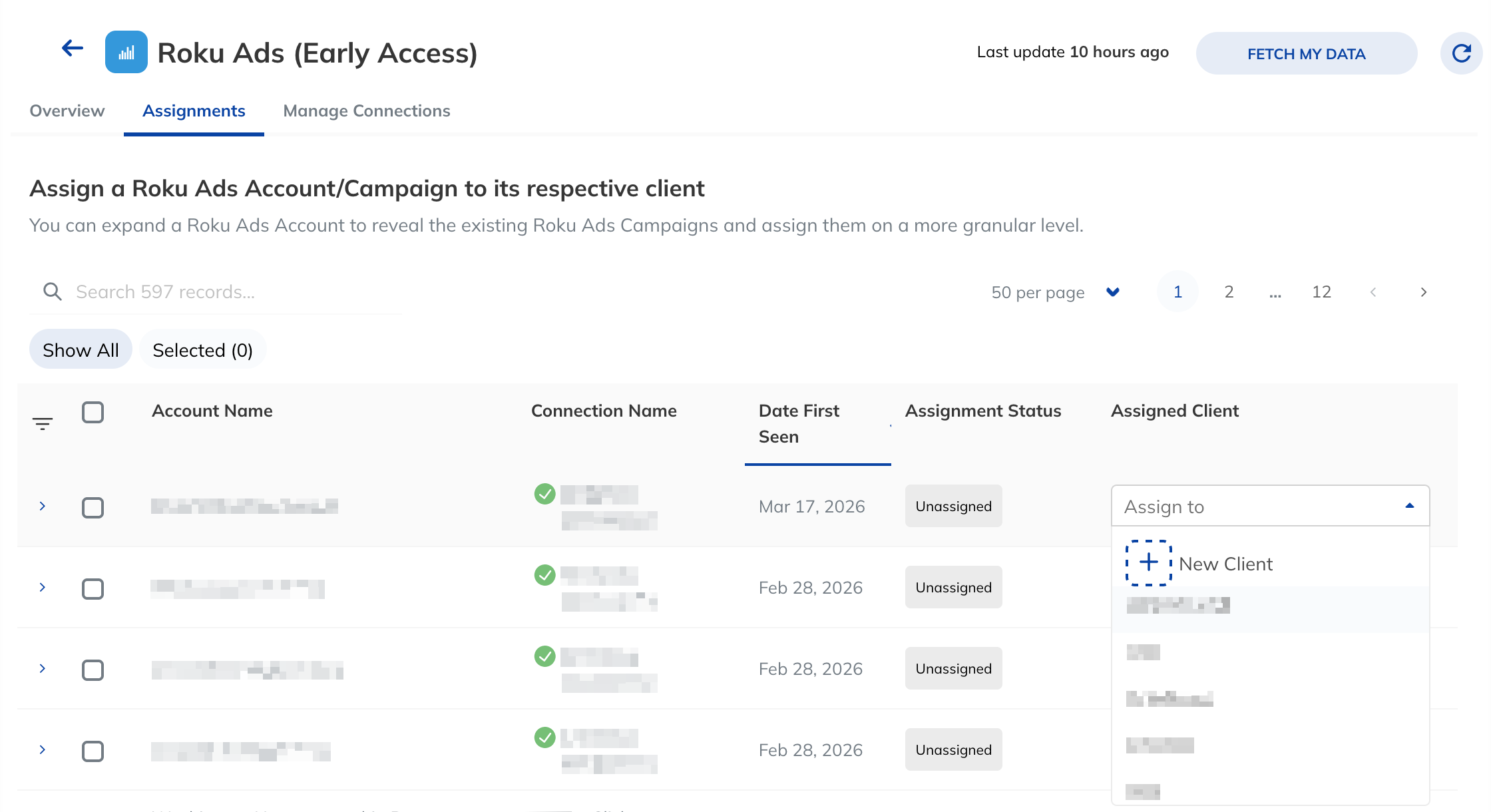Go to page 2
The image size is (1491, 812).
click(x=1229, y=292)
